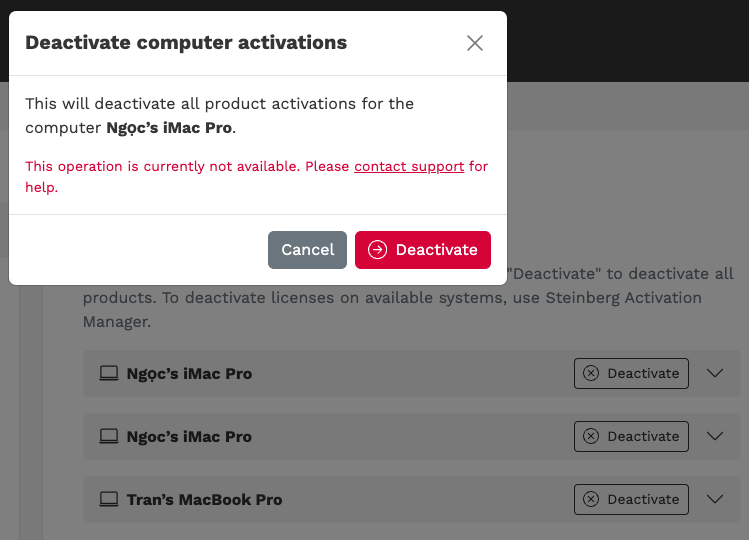Click the laptop icon beside unaccented Ngoc's iMac Pro
The width and height of the screenshot is (749, 540).
[108, 437]
